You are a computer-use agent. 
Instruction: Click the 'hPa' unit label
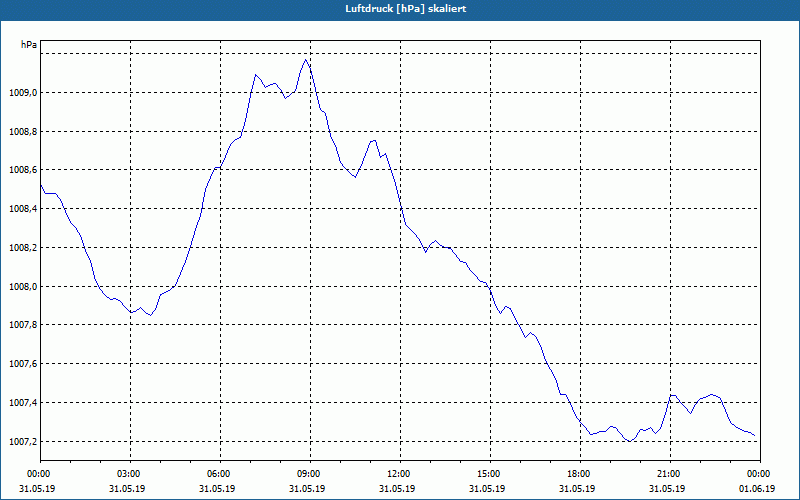pos(29,45)
